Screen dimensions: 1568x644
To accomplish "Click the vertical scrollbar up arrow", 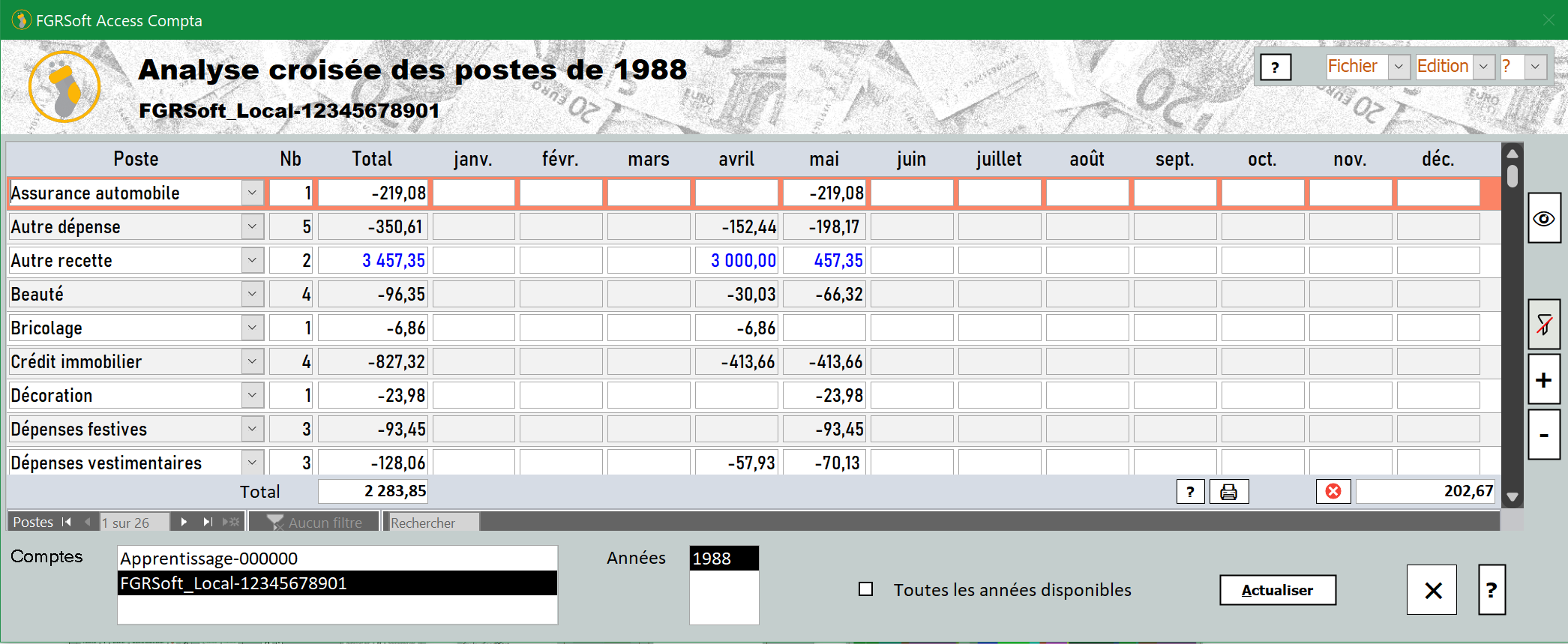I will click(1513, 154).
